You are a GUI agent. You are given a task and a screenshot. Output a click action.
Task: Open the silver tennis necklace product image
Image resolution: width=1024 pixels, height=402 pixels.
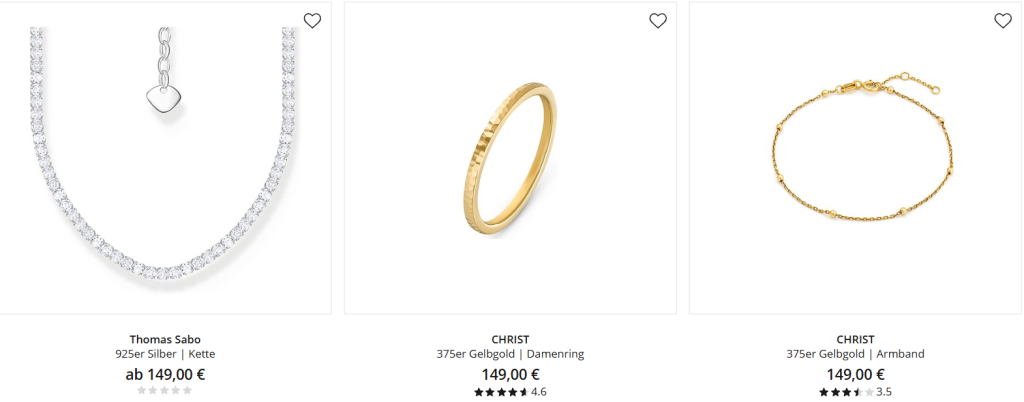(165, 158)
